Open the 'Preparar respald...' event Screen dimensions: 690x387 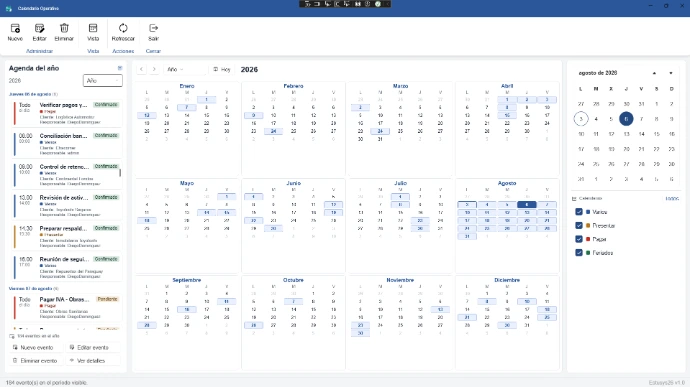[67, 236]
